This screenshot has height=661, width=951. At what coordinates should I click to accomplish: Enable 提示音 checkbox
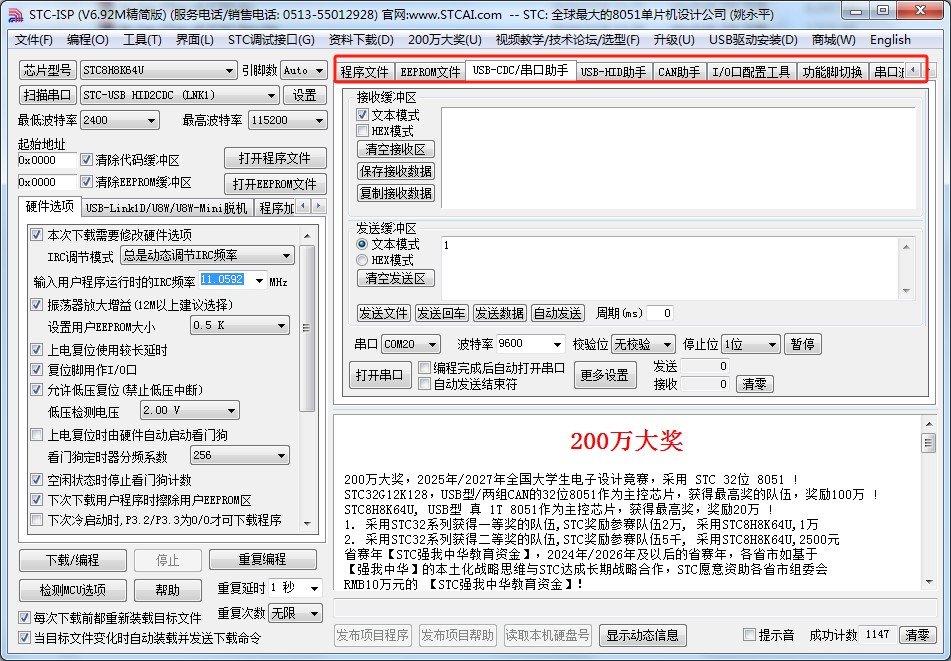coord(749,634)
